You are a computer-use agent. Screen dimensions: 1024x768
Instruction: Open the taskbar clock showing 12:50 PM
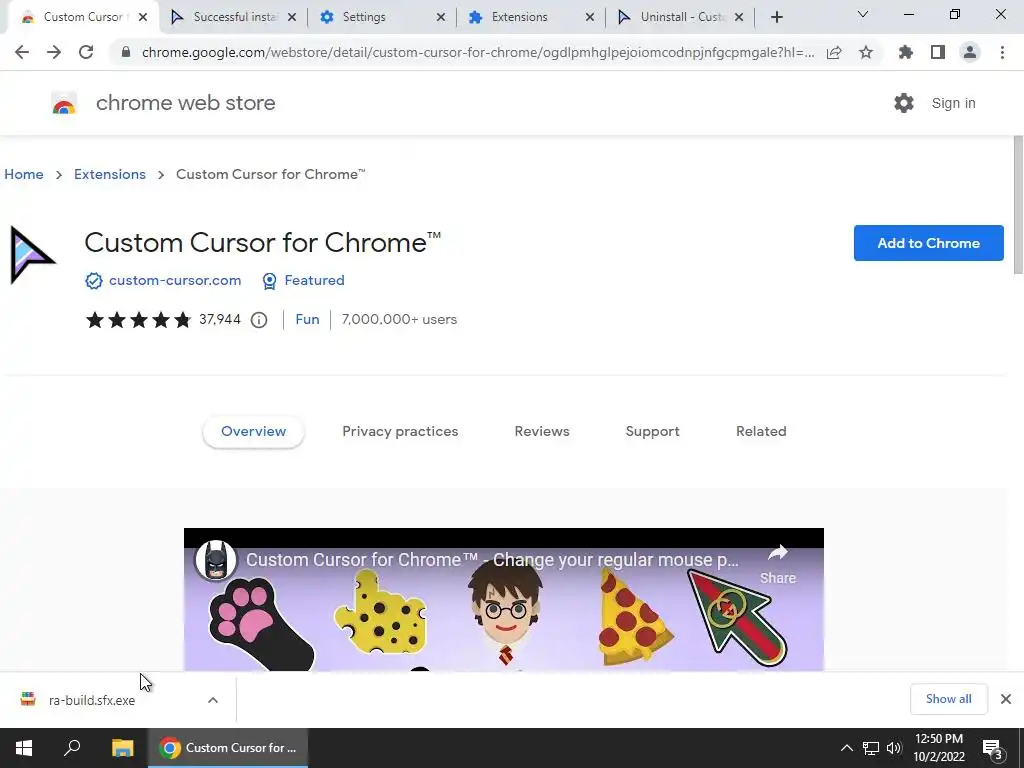click(x=938, y=748)
